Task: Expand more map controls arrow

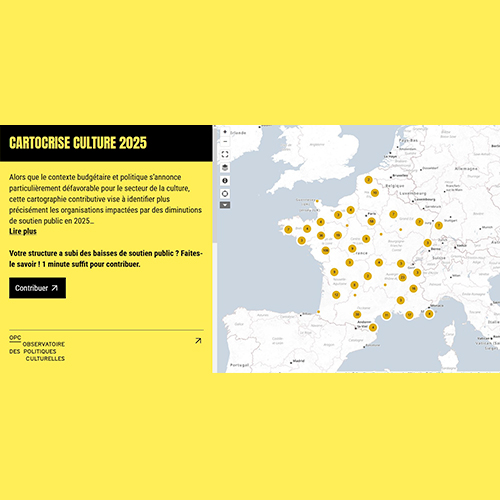Action: (x=225, y=205)
